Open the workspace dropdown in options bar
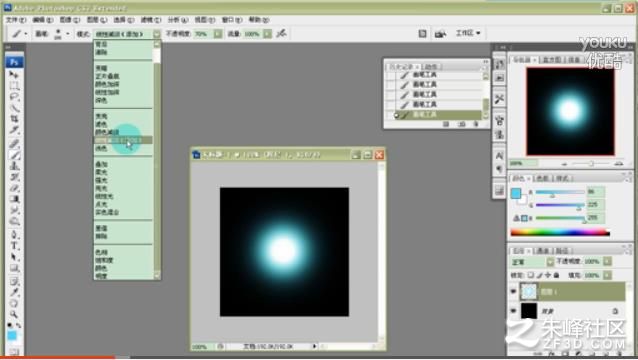Viewport: 638px width, 360px height. [x=468, y=33]
